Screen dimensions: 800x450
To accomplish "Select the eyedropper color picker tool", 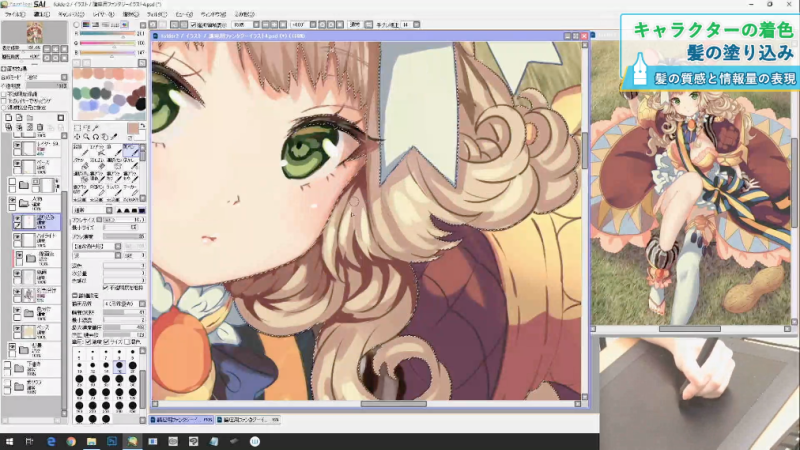I will click(114, 137).
